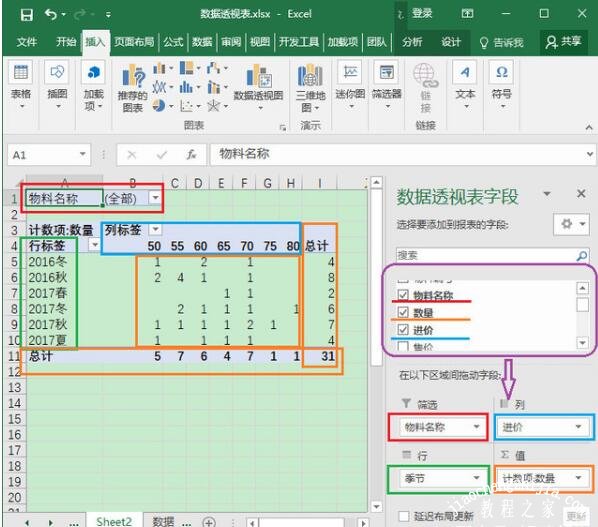
Task: Insert a line chart (折线图) from the icon
Action: click(159, 88)
